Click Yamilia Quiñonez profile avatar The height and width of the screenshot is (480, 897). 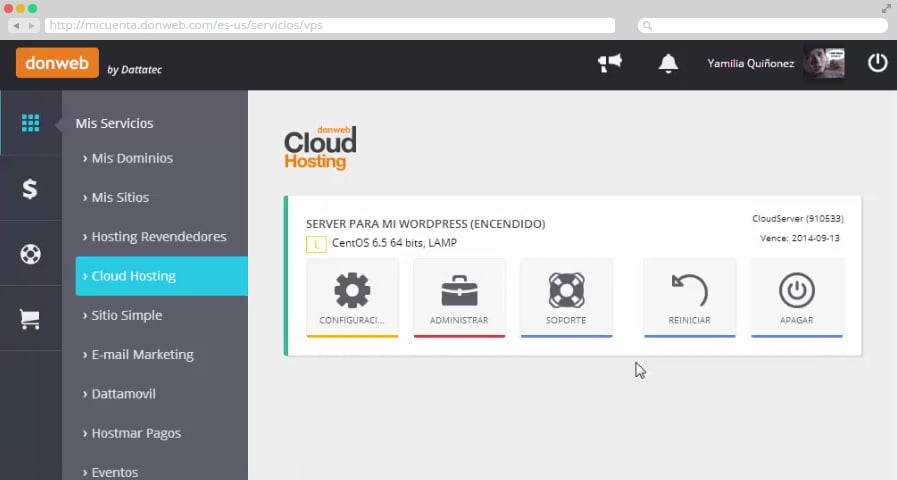(x=824, y=63)
